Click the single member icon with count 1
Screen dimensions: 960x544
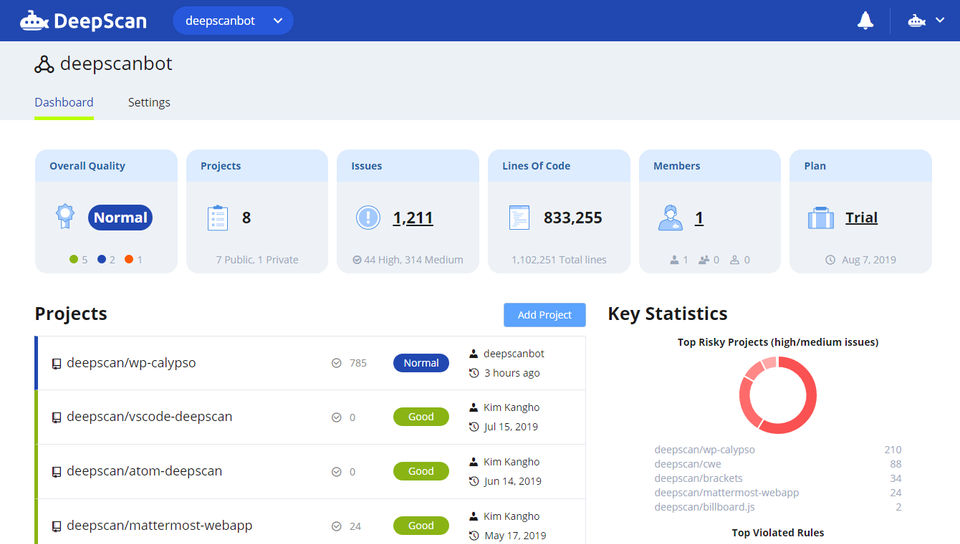674,260
